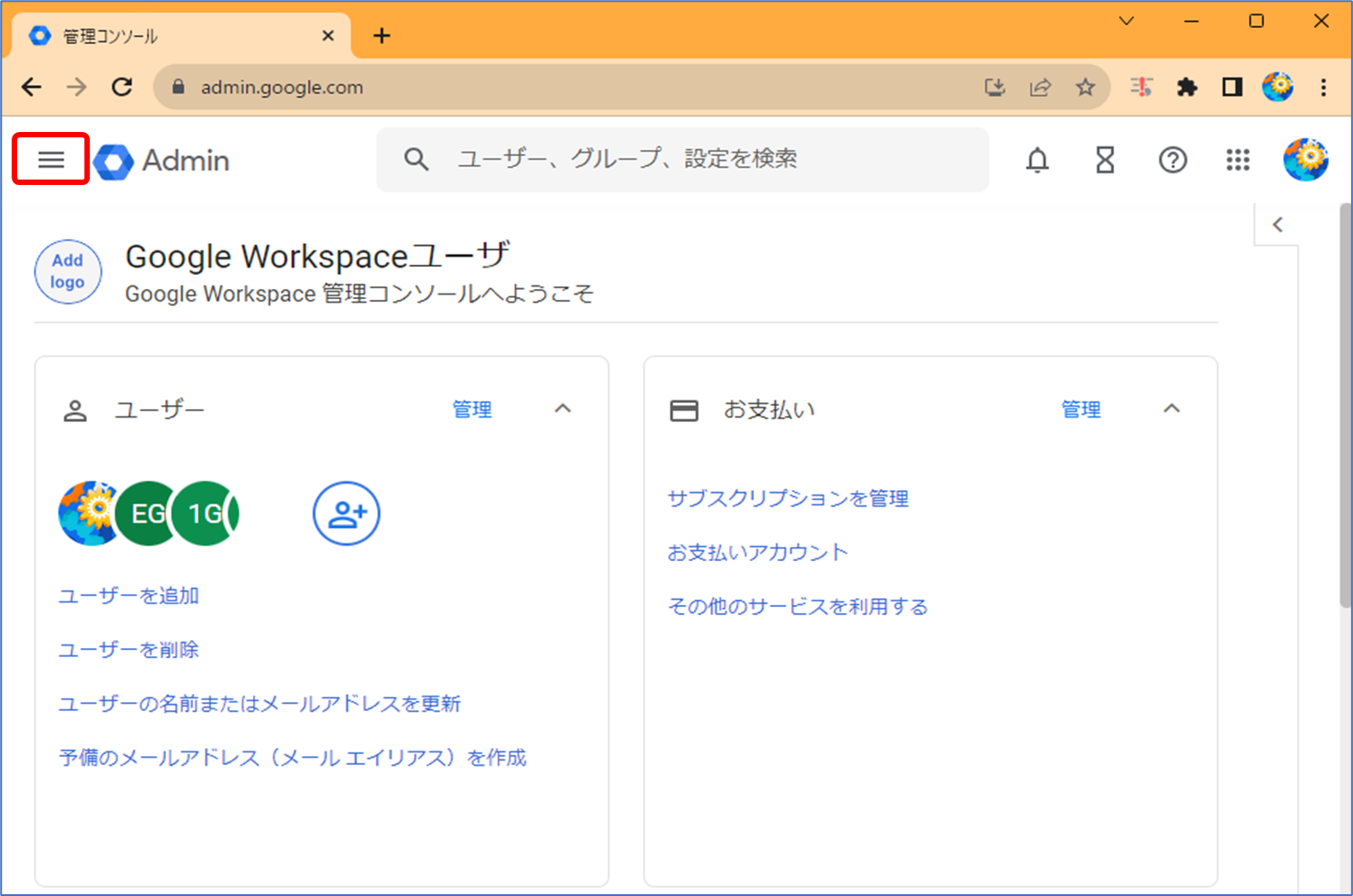Open お支払いアカウント link

[758, 552]
